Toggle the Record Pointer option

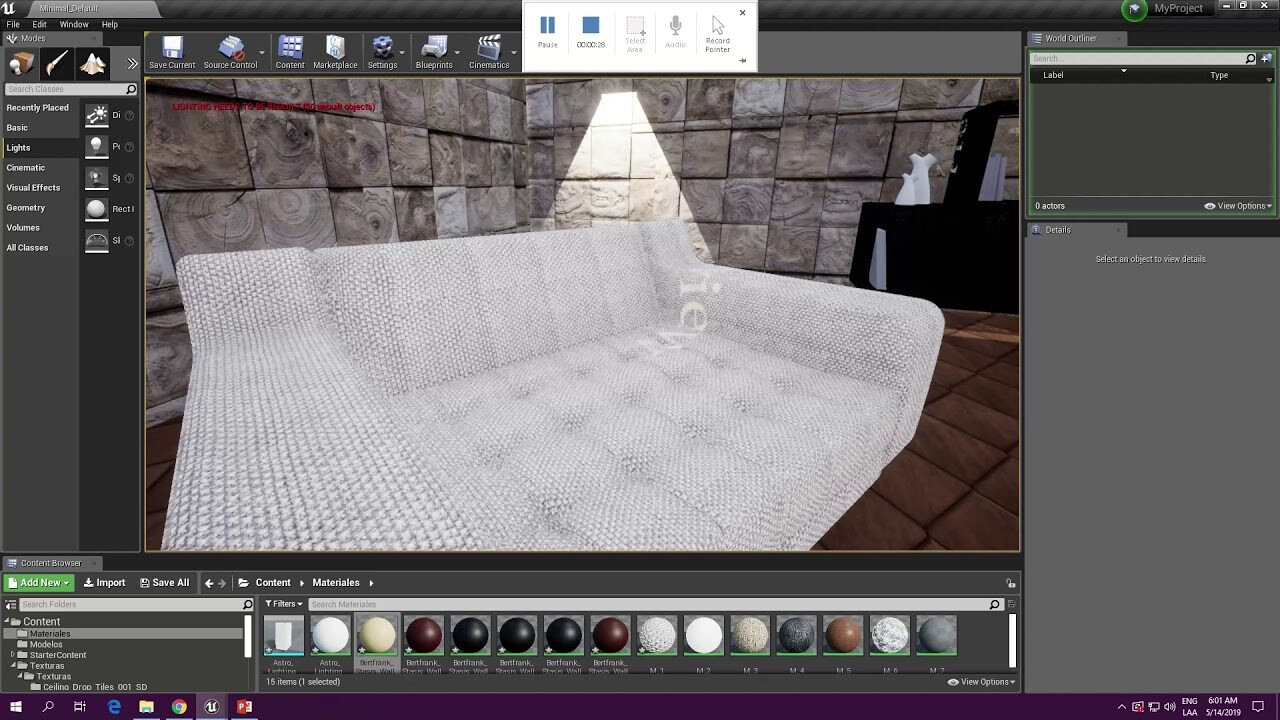point(717,33)
